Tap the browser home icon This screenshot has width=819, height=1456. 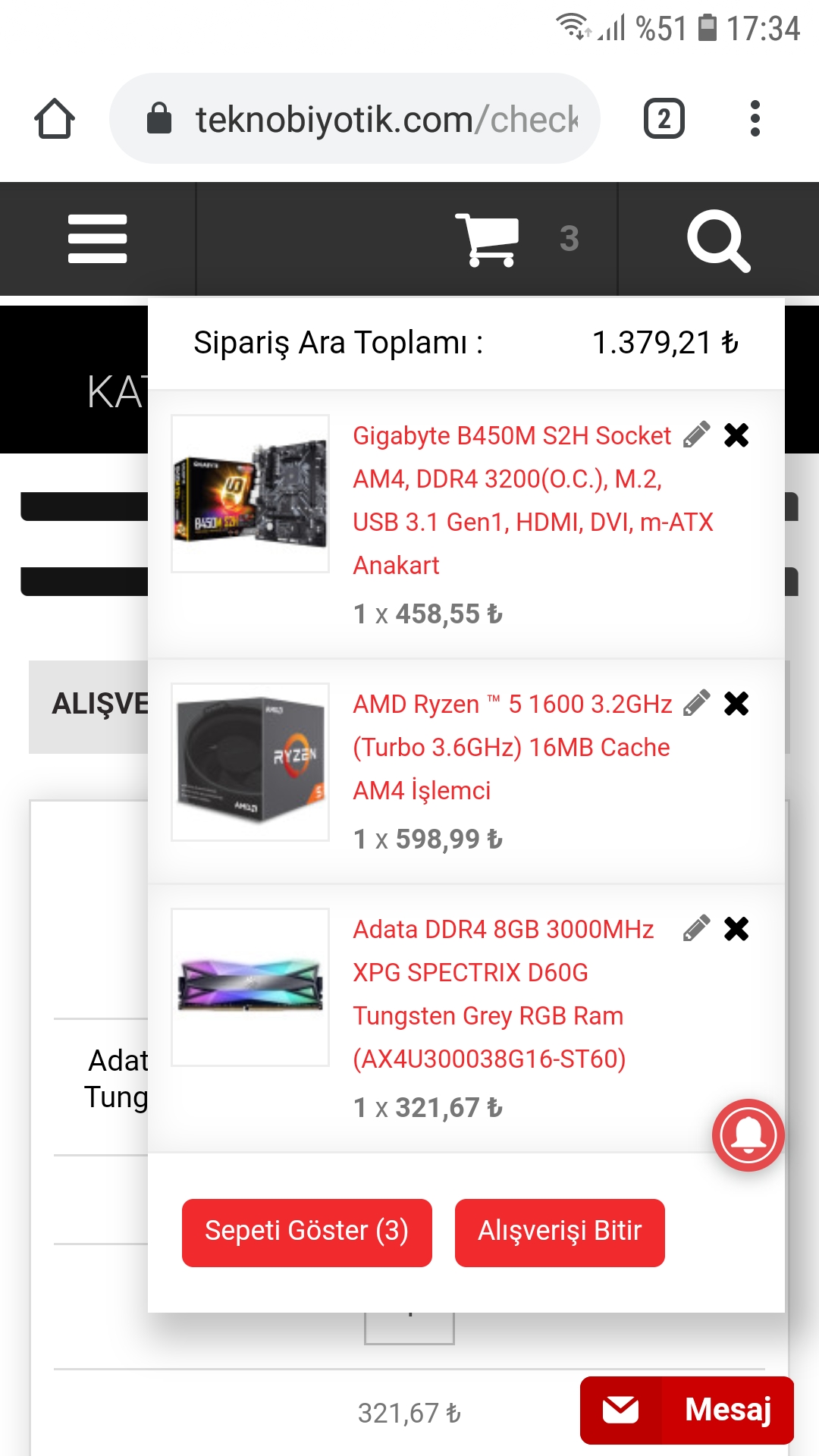tap(55, 119)
